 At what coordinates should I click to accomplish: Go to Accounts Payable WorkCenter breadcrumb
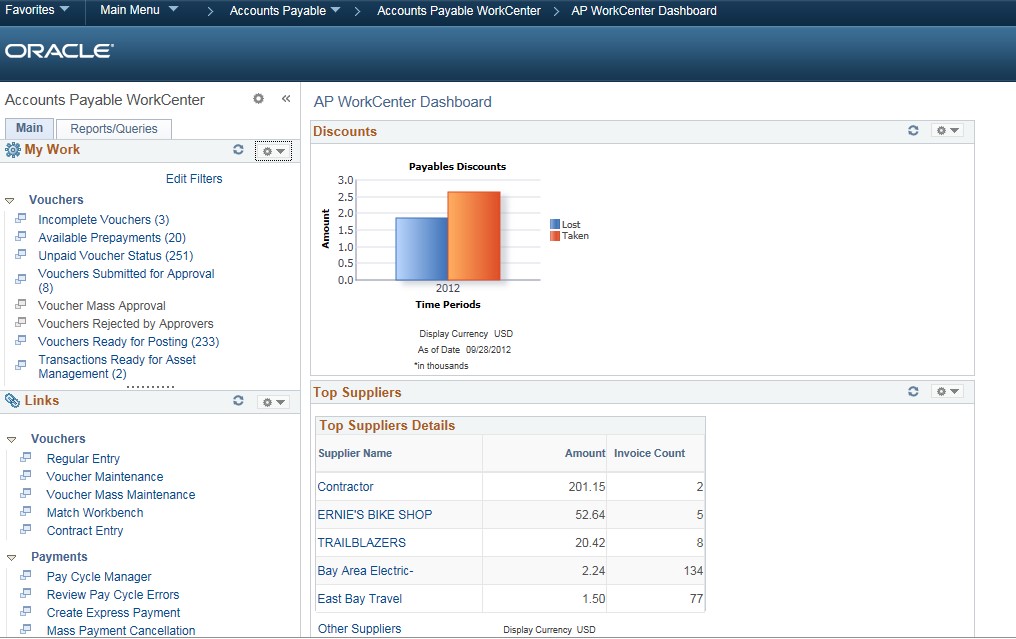(x=459, y=11)
